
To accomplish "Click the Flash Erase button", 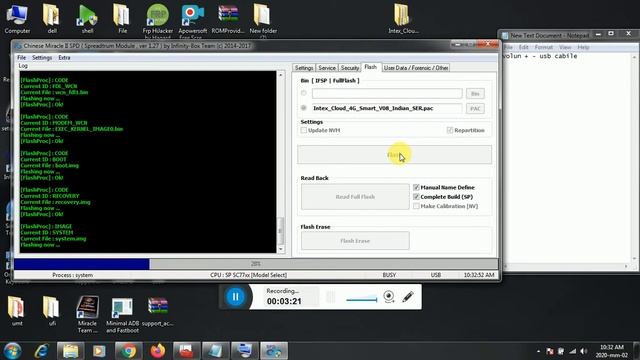I will tap(355, 241).
